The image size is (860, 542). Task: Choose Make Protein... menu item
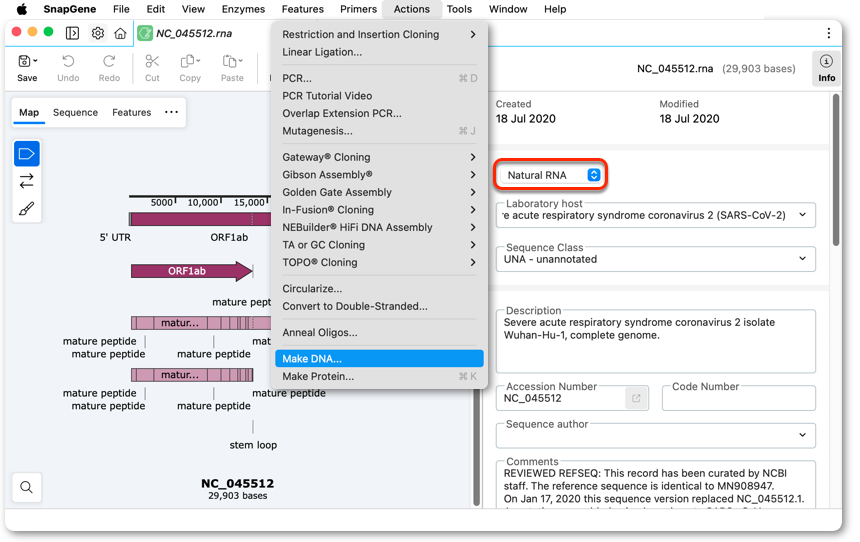379,376
